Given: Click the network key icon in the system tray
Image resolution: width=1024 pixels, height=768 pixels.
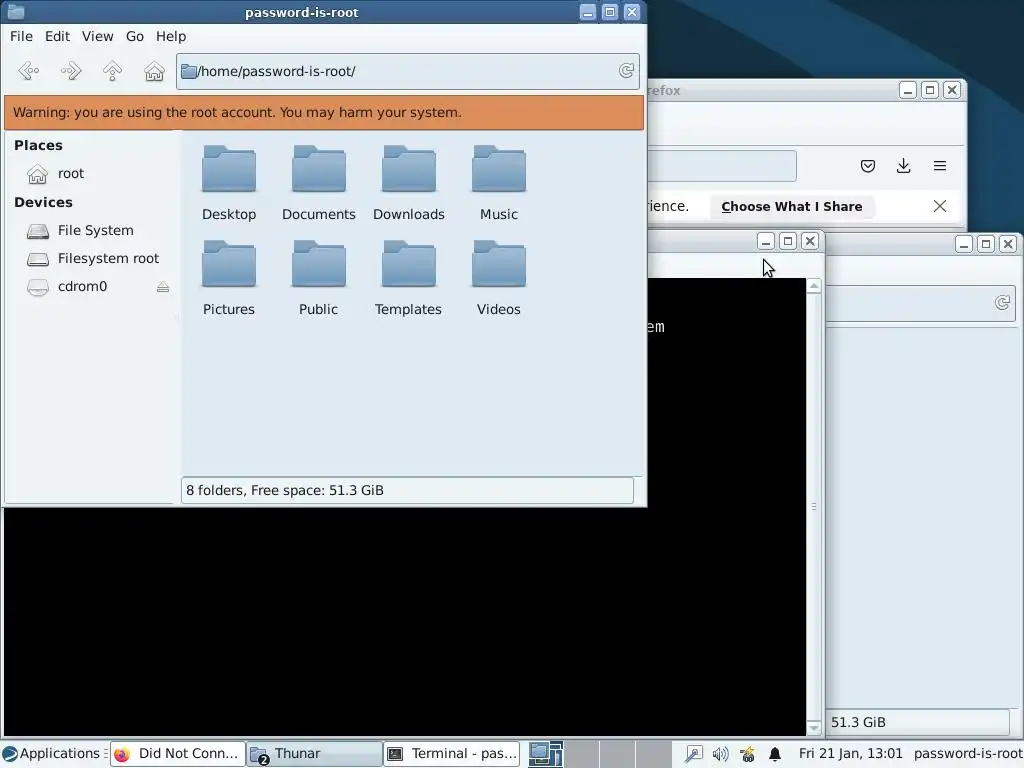Looking at the screenshot, I should pos(693,754).
